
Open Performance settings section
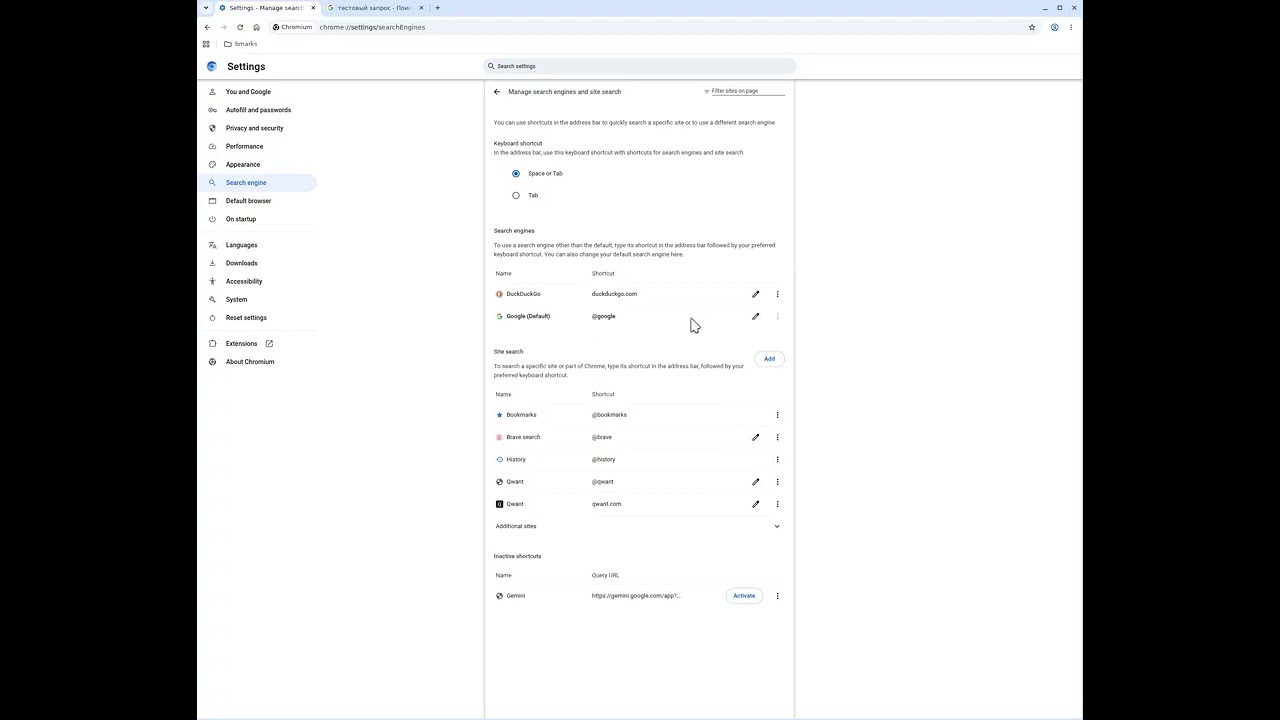point(244,146)
